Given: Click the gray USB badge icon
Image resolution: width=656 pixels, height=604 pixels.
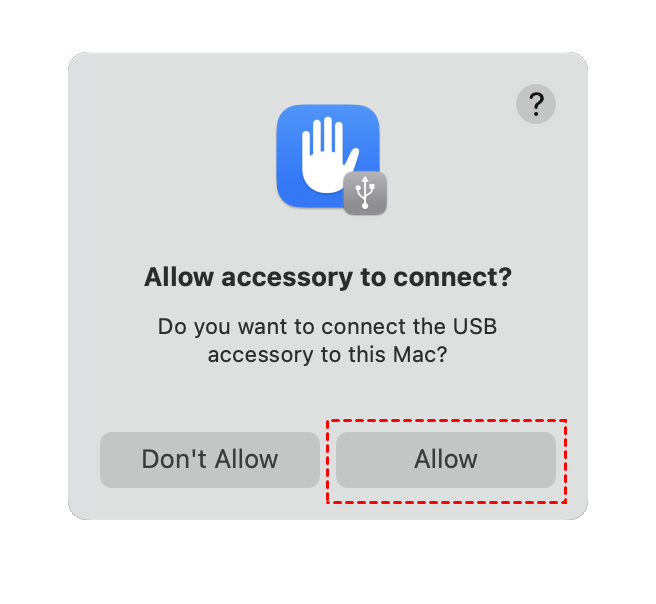Looking at the screenshot, I should click(x=365, y=193).
